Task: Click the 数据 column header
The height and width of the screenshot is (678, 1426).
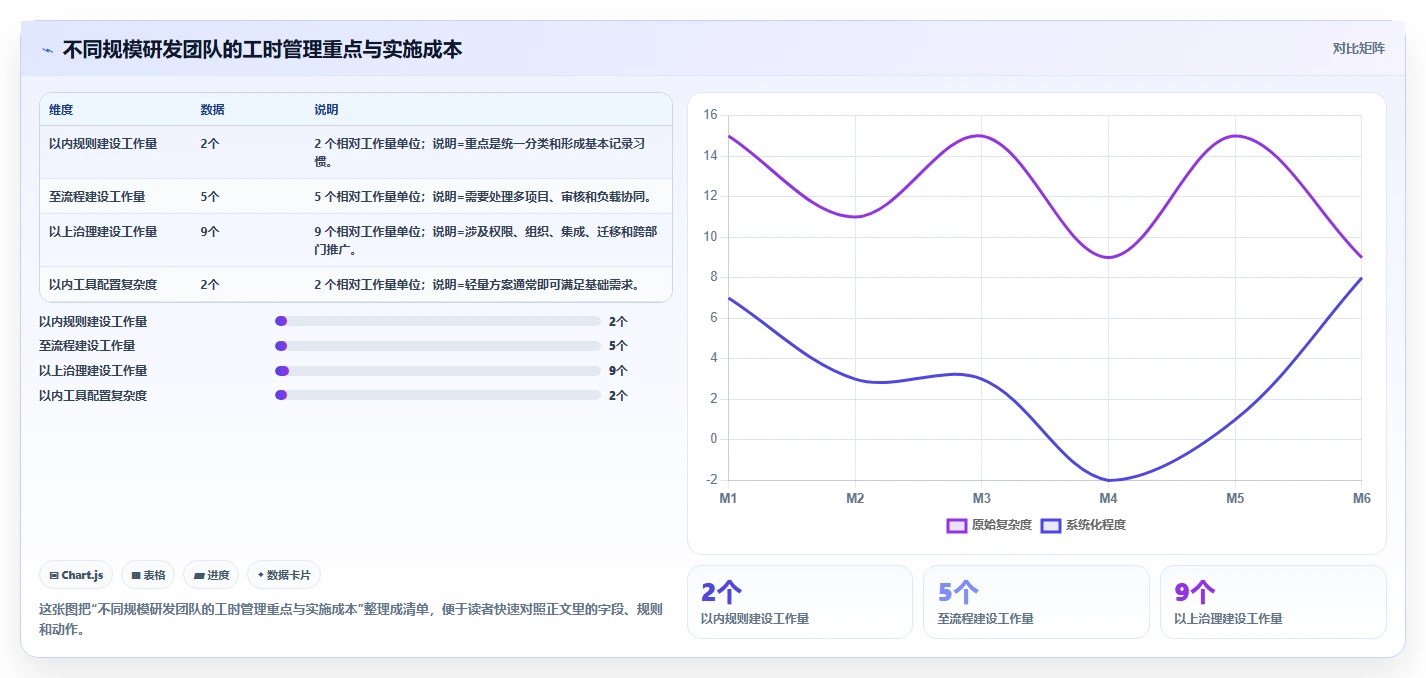Action: click(212, 110)
